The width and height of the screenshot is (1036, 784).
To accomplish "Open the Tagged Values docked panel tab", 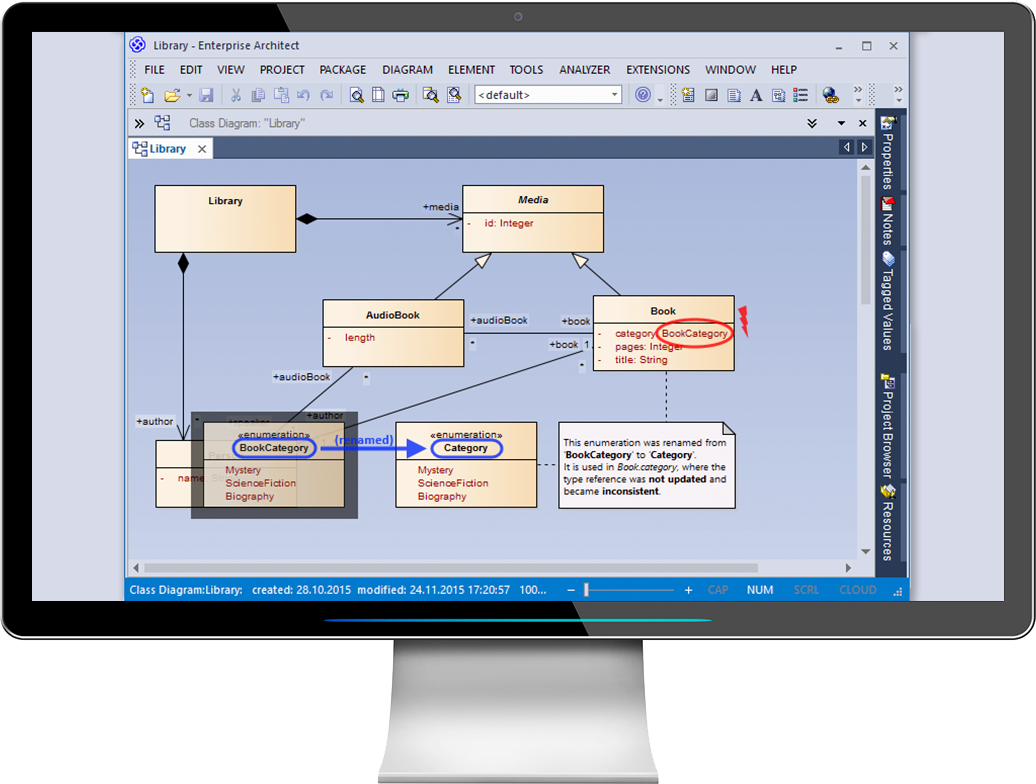I will click(887, 301).
